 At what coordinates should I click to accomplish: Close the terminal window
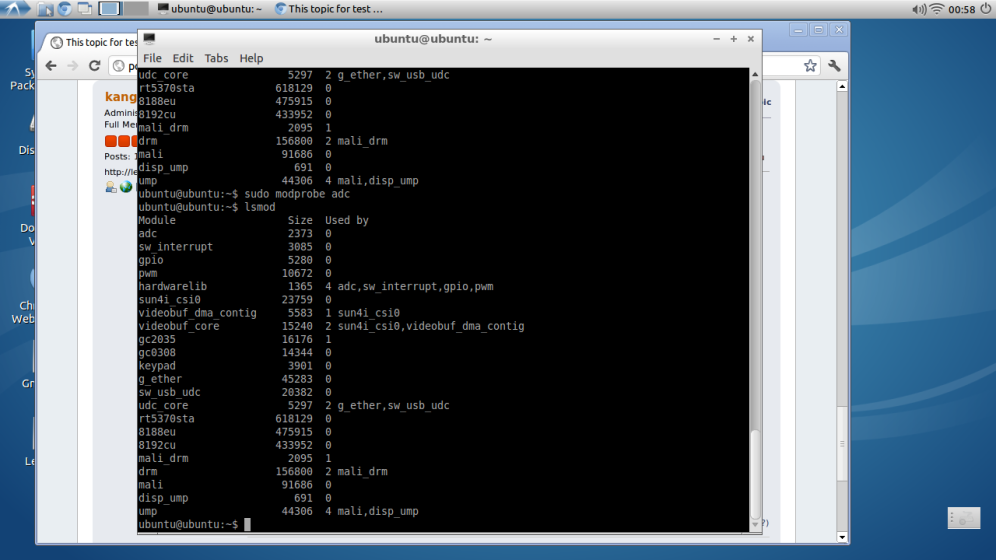pyautogui.click(x=751, y=39)
